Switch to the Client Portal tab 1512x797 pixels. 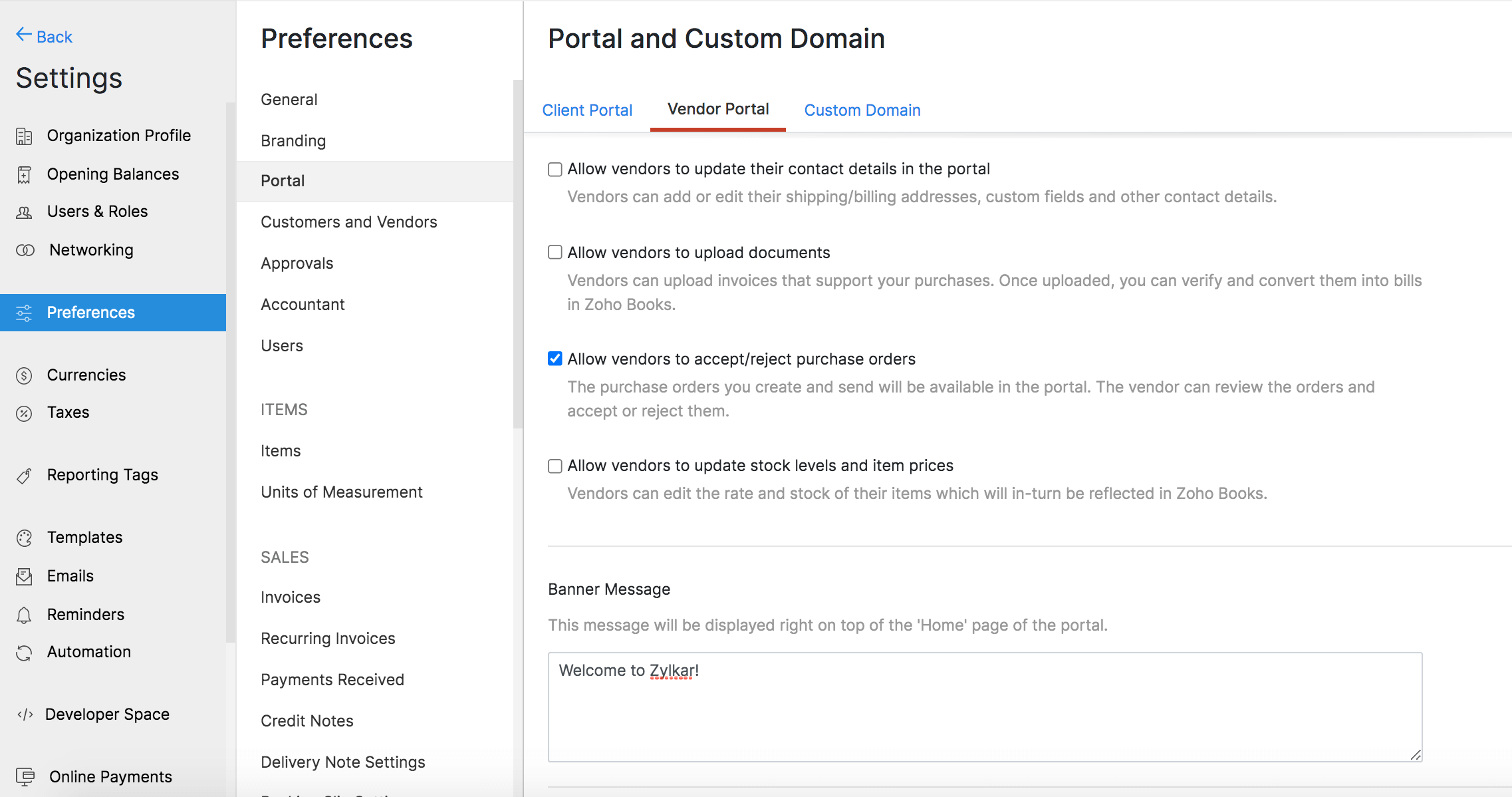[587, 110]
